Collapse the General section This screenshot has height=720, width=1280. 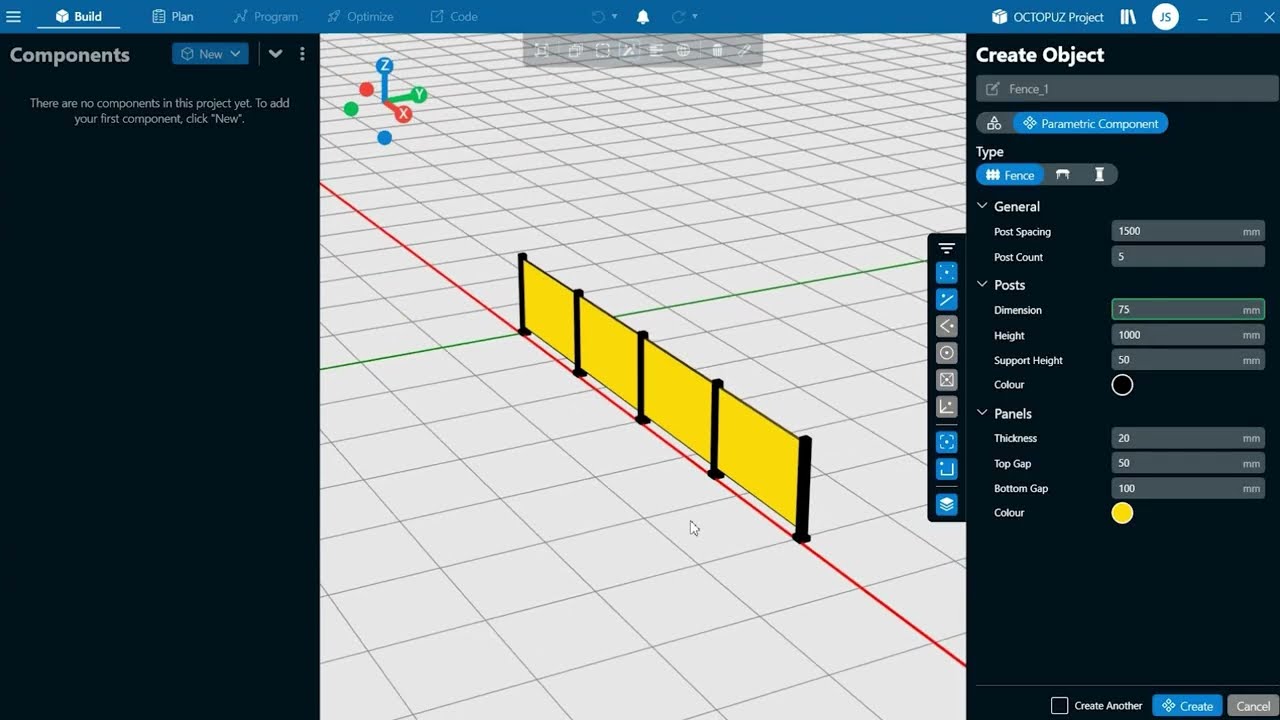(x=982, y=206)
